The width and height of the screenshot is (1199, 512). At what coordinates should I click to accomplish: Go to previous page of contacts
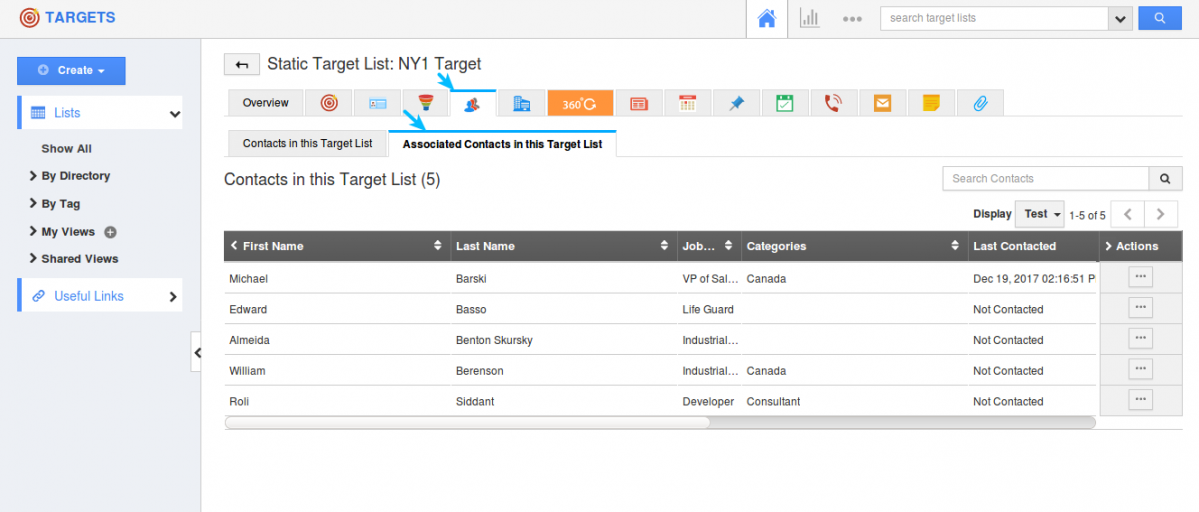[1127, 215]
